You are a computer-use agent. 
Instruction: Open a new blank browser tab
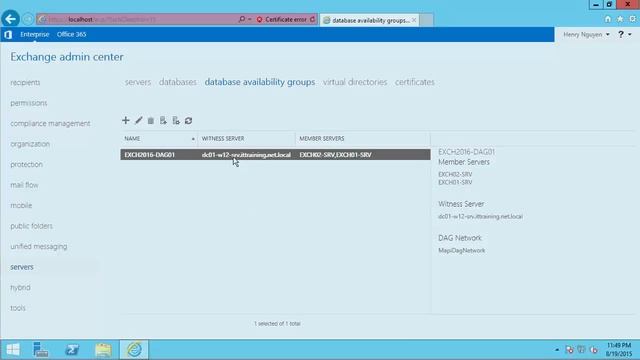point(427,20)
